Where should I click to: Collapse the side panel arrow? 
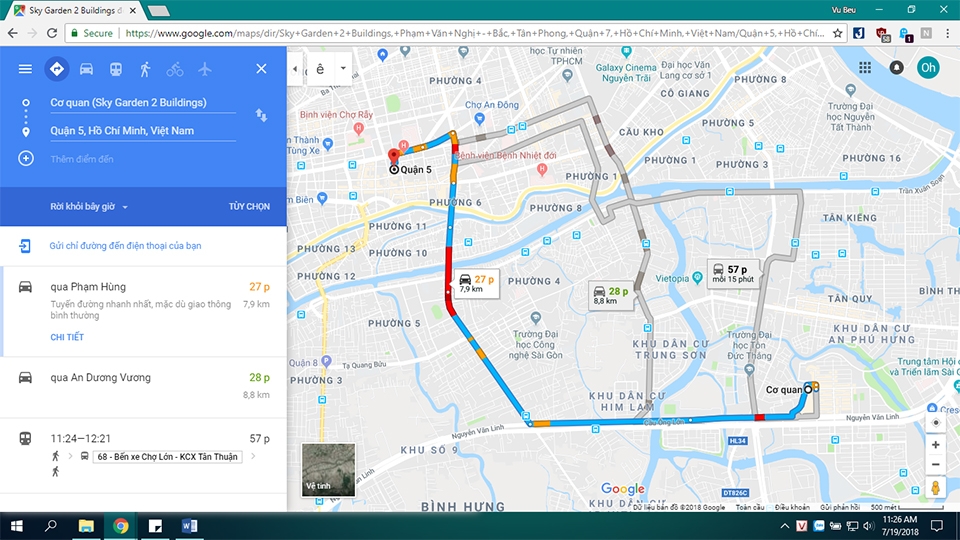pyautogui.click(x=295, y=69)
